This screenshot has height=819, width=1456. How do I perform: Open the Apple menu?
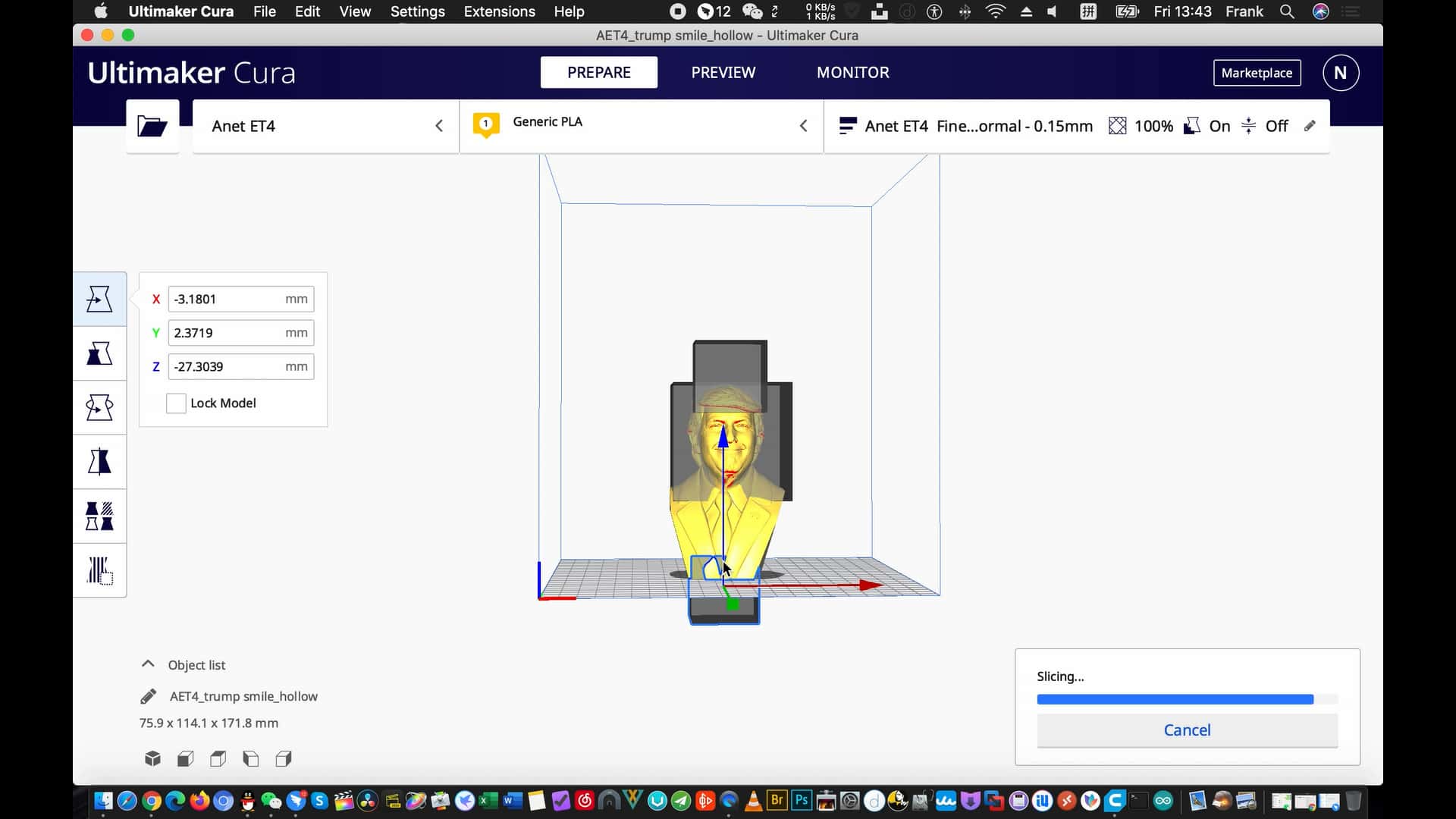pos(101,11)
